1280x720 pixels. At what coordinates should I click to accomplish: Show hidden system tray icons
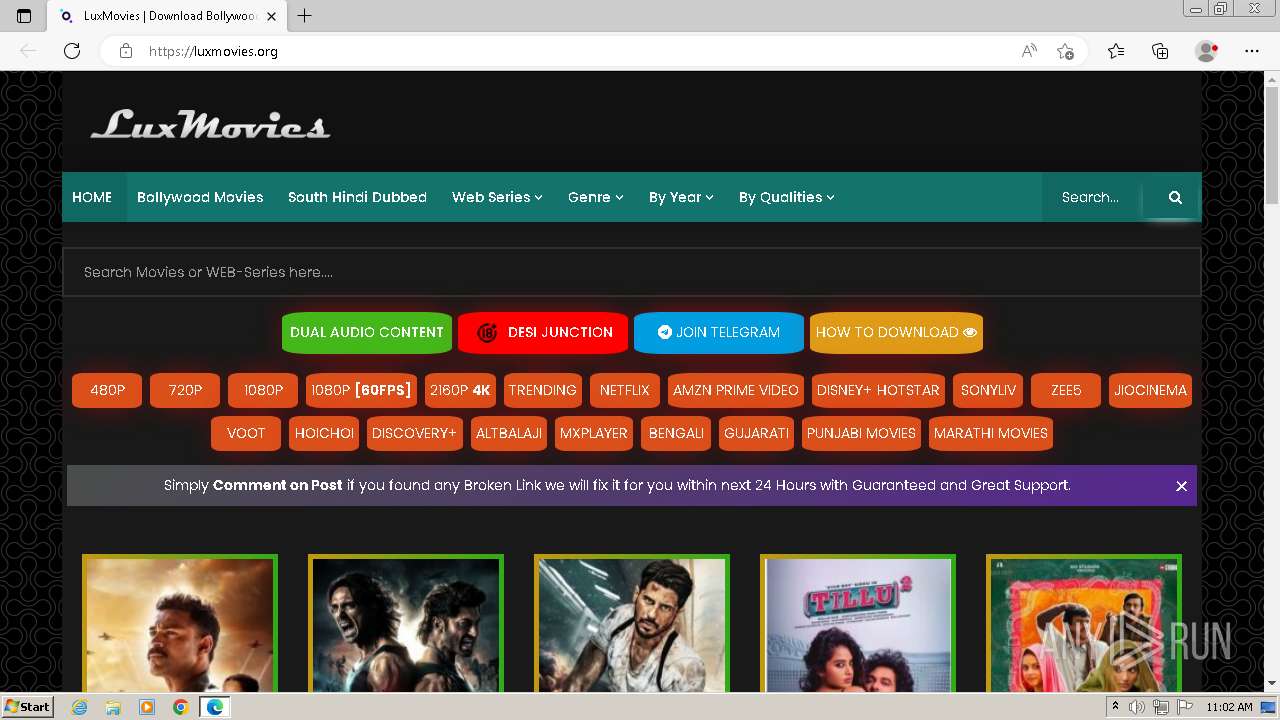[x=1115, y=707]
